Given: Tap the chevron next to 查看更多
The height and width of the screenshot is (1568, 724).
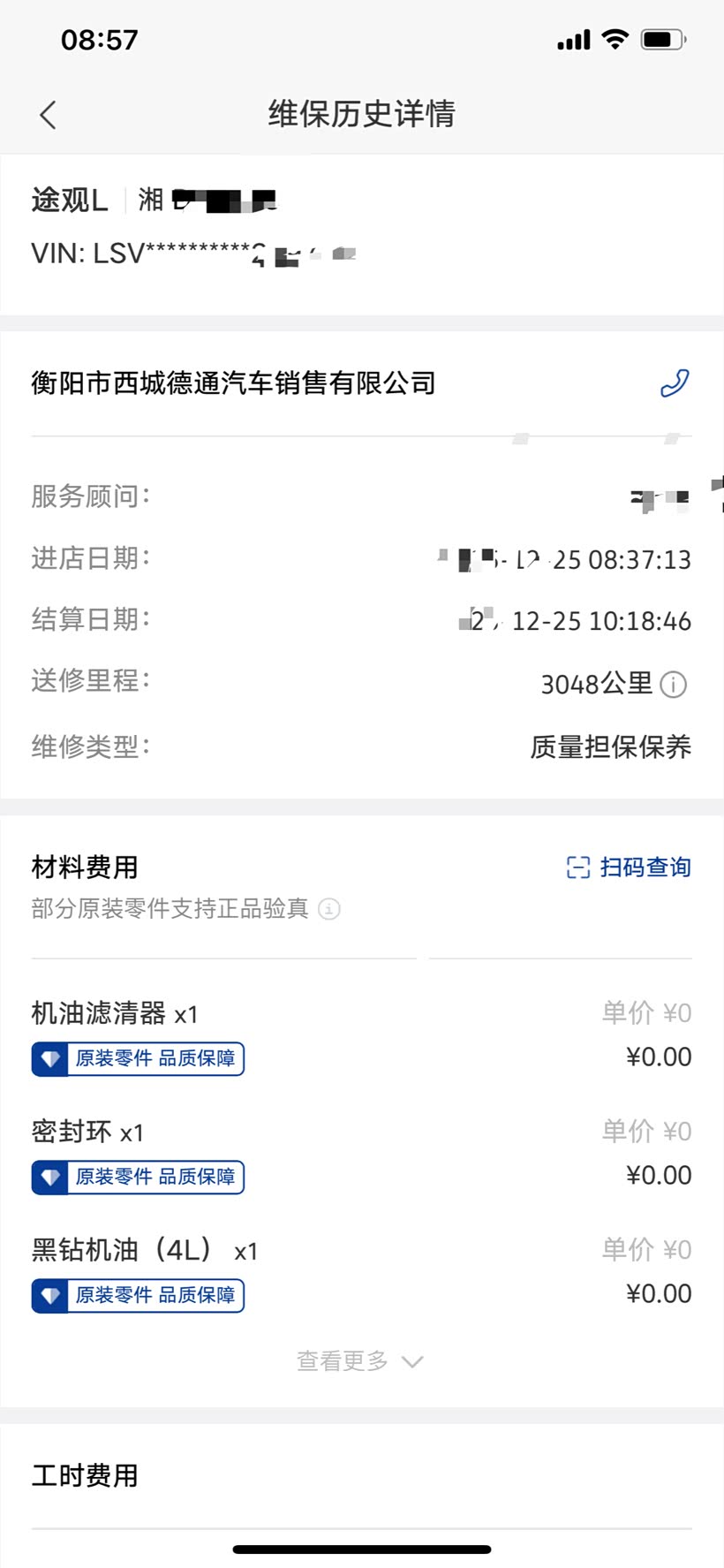Looking at the screenshot, I should pyautogui.click(x=412, y=1362).
